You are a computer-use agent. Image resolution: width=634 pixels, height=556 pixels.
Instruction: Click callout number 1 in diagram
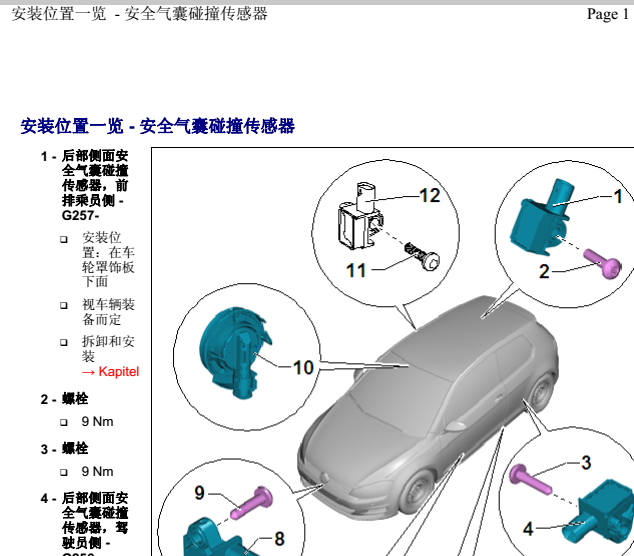pyautogui.click(x=618, y=197)
